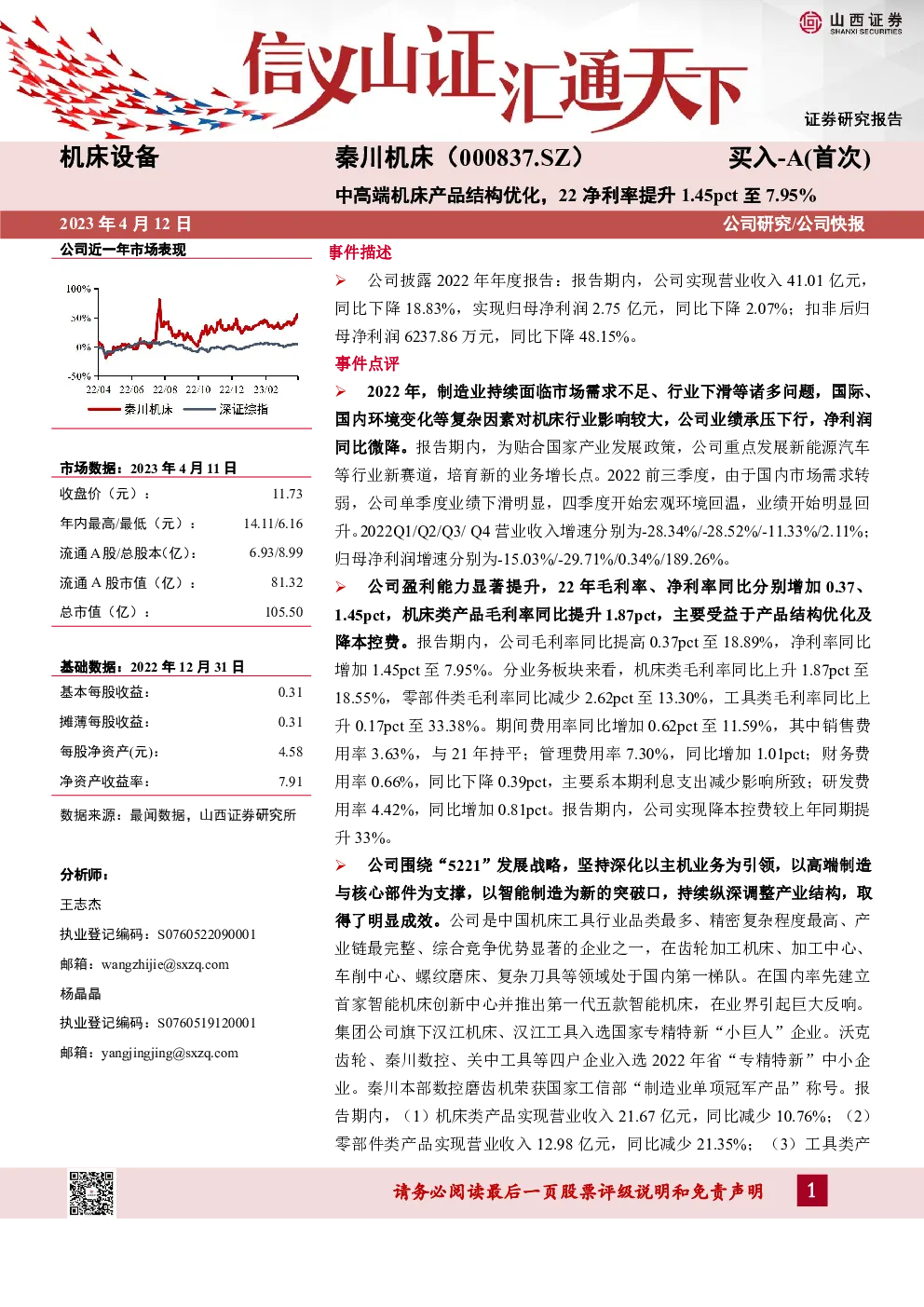Click the date 2023 年 4 月 12 日
This screenshot has width=924, height=1307.
pos(125,224)
